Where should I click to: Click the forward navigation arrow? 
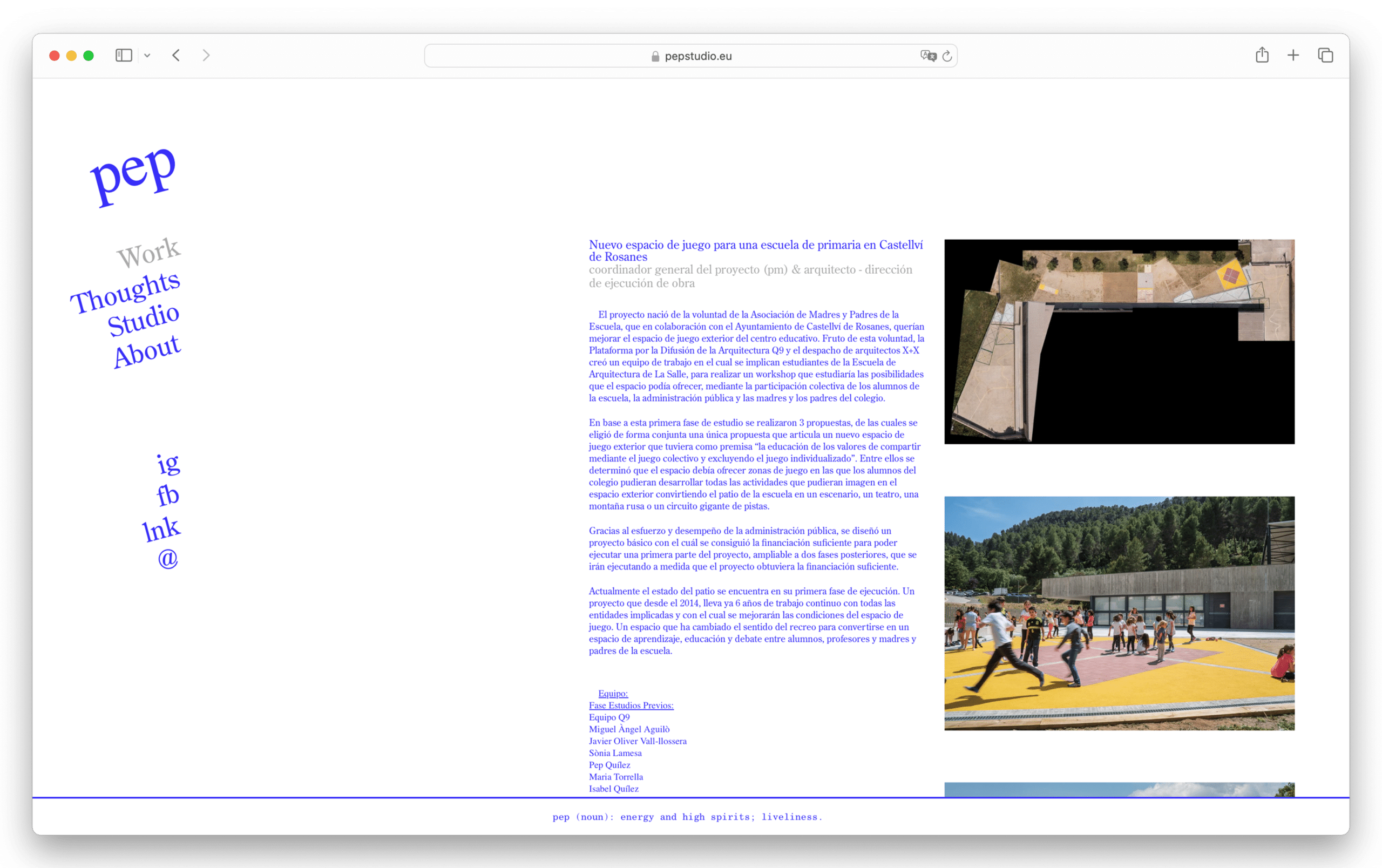(206, 56)
